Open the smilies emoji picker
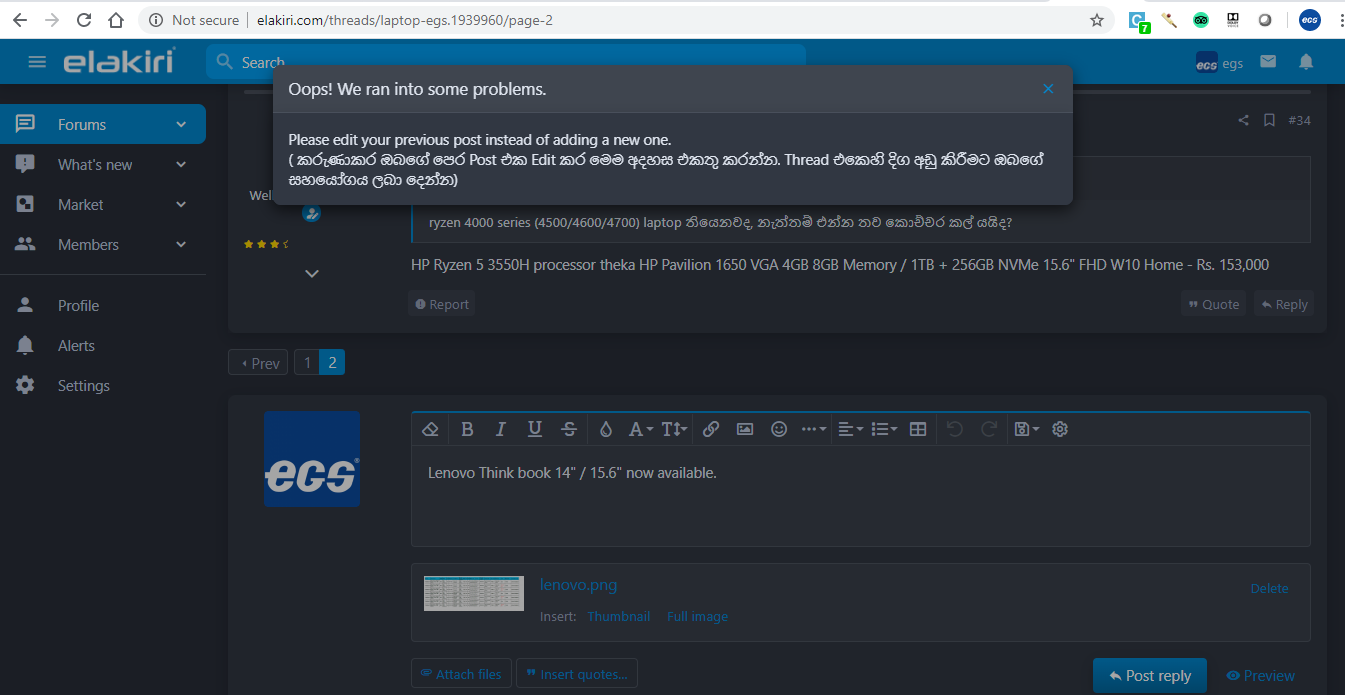Viewport: 1345px width, 695px height. pyautogui.click(x=779, y=429)
